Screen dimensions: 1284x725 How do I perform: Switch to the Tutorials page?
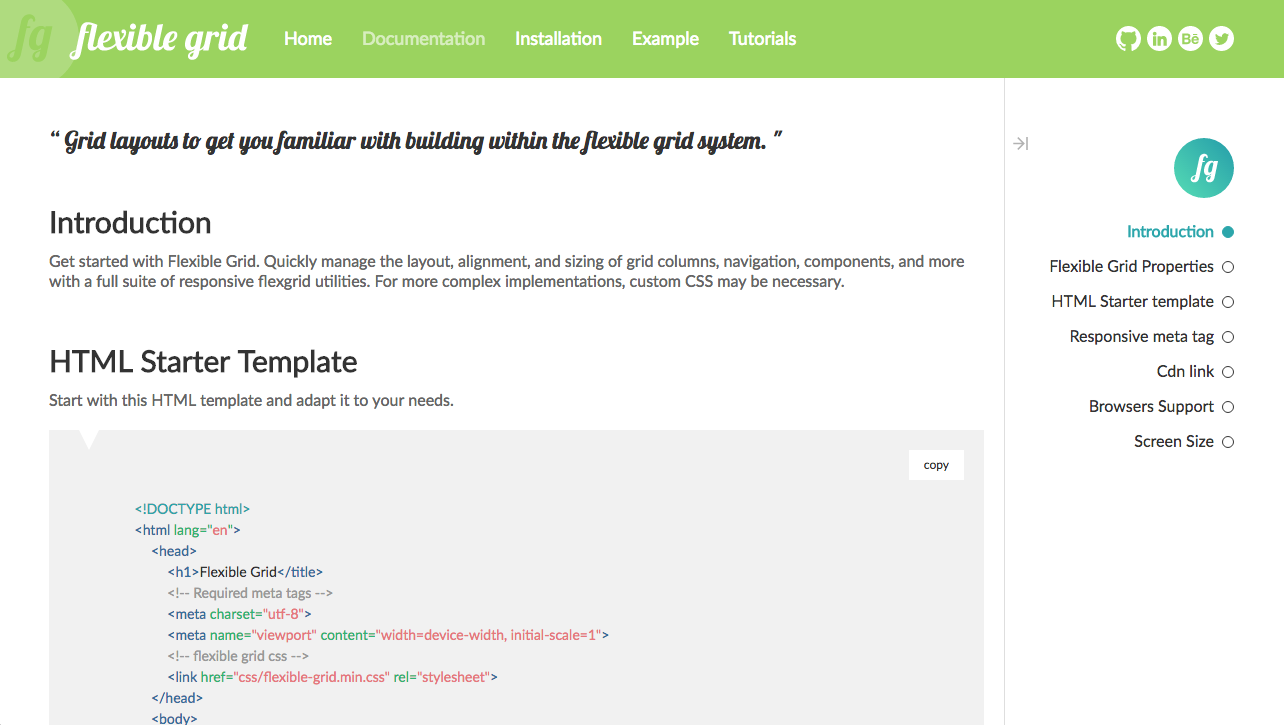click(762, 38)
